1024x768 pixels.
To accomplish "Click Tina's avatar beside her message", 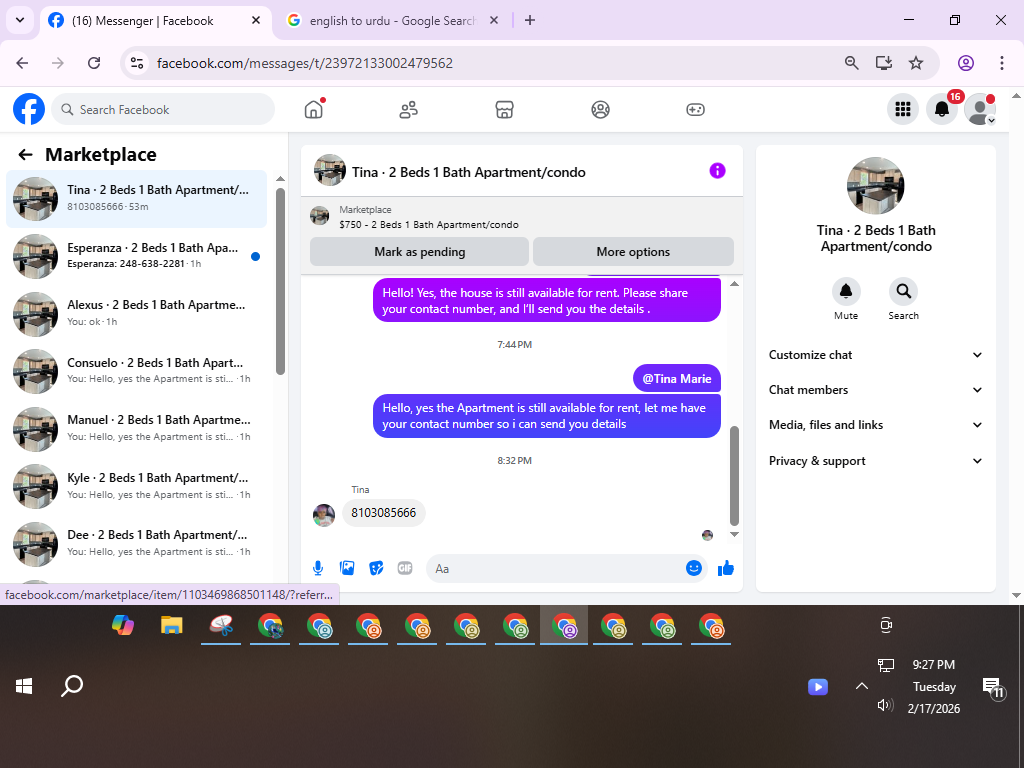I will pyautogui.click(x=324, y=515).
